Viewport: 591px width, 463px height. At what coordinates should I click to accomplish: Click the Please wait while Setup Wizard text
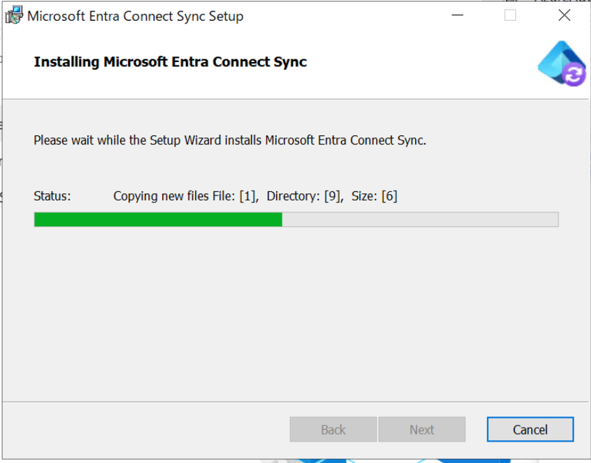tap(230, 140)
